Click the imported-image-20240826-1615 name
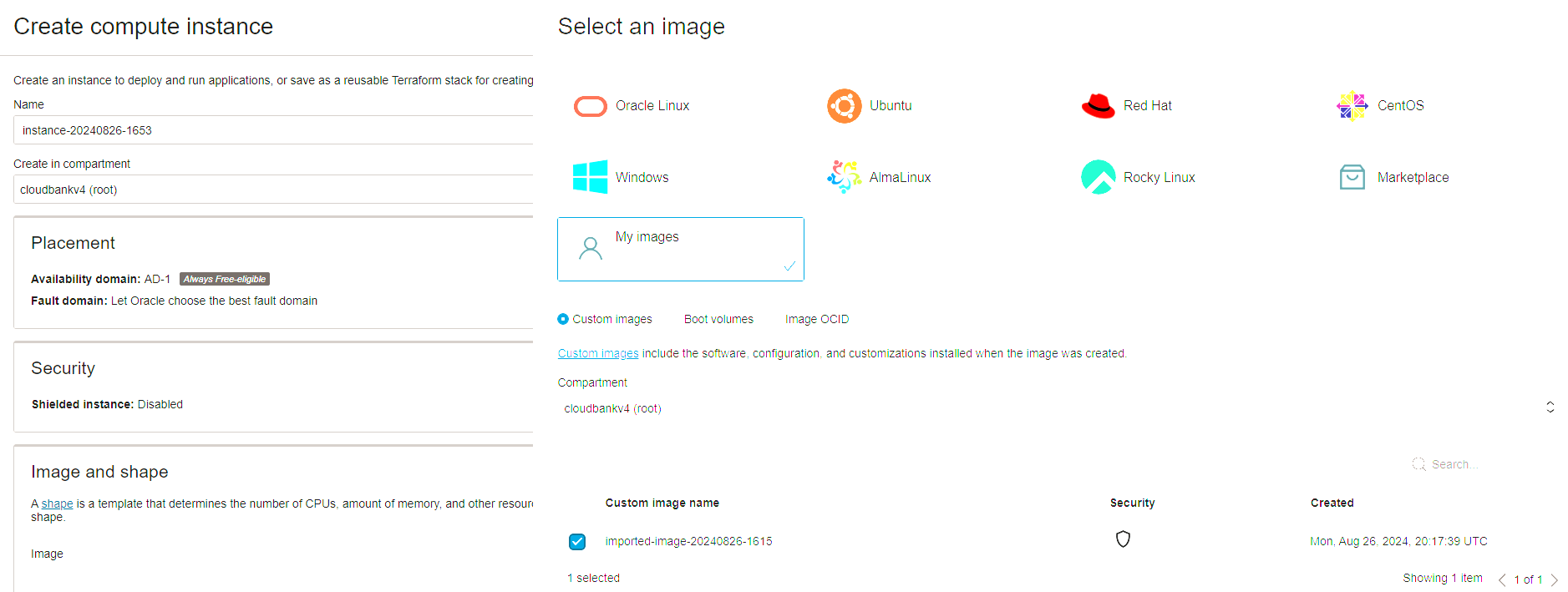Image resolution: width=1568 pixels, height=592 pixels. (x=689, y=541)
